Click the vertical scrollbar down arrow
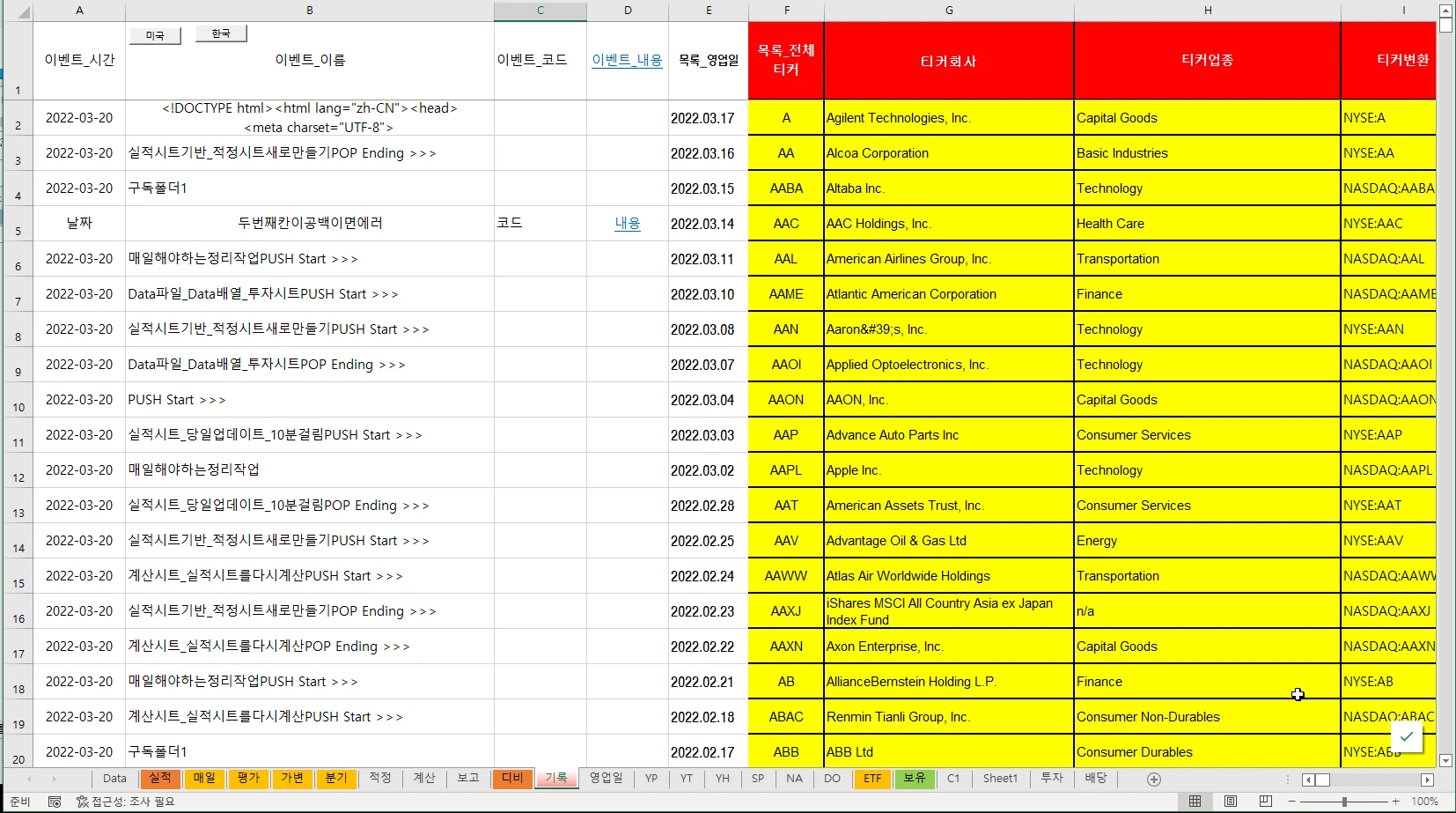The width and height of the screenshot is (1456, 813). [1445, 761]
